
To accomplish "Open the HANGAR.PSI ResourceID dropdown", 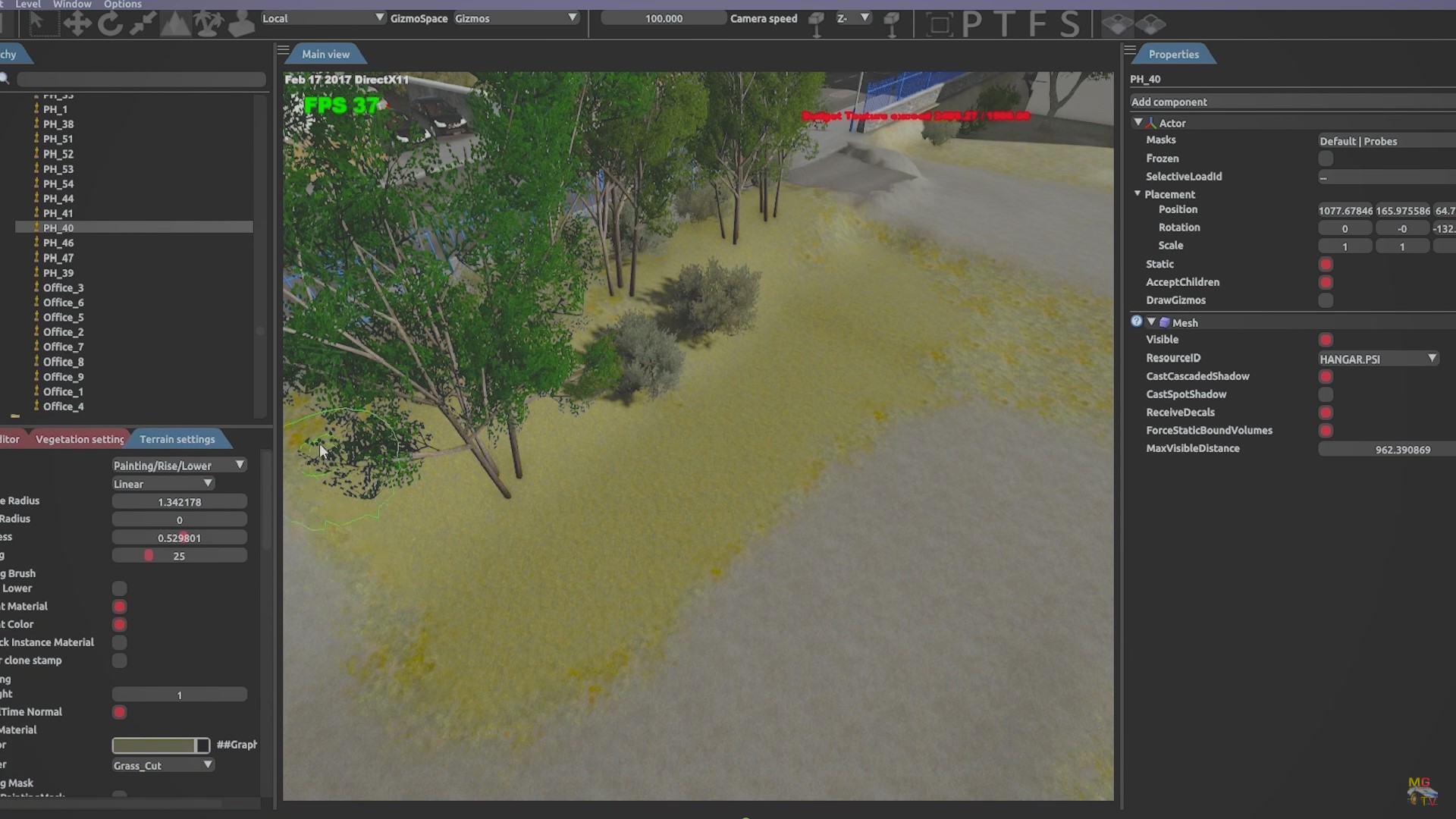I will tap(1379, 359).
